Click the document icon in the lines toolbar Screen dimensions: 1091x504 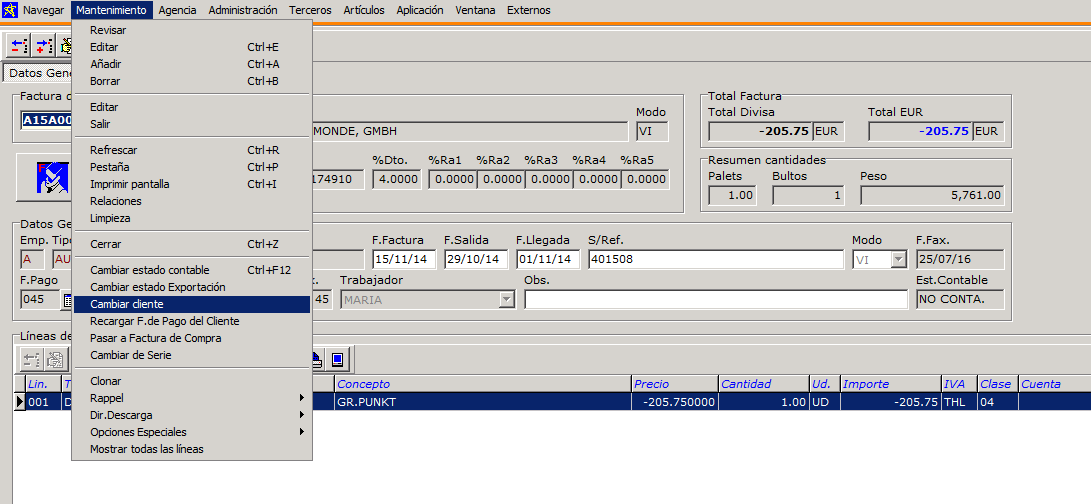(x=55, y=360)
